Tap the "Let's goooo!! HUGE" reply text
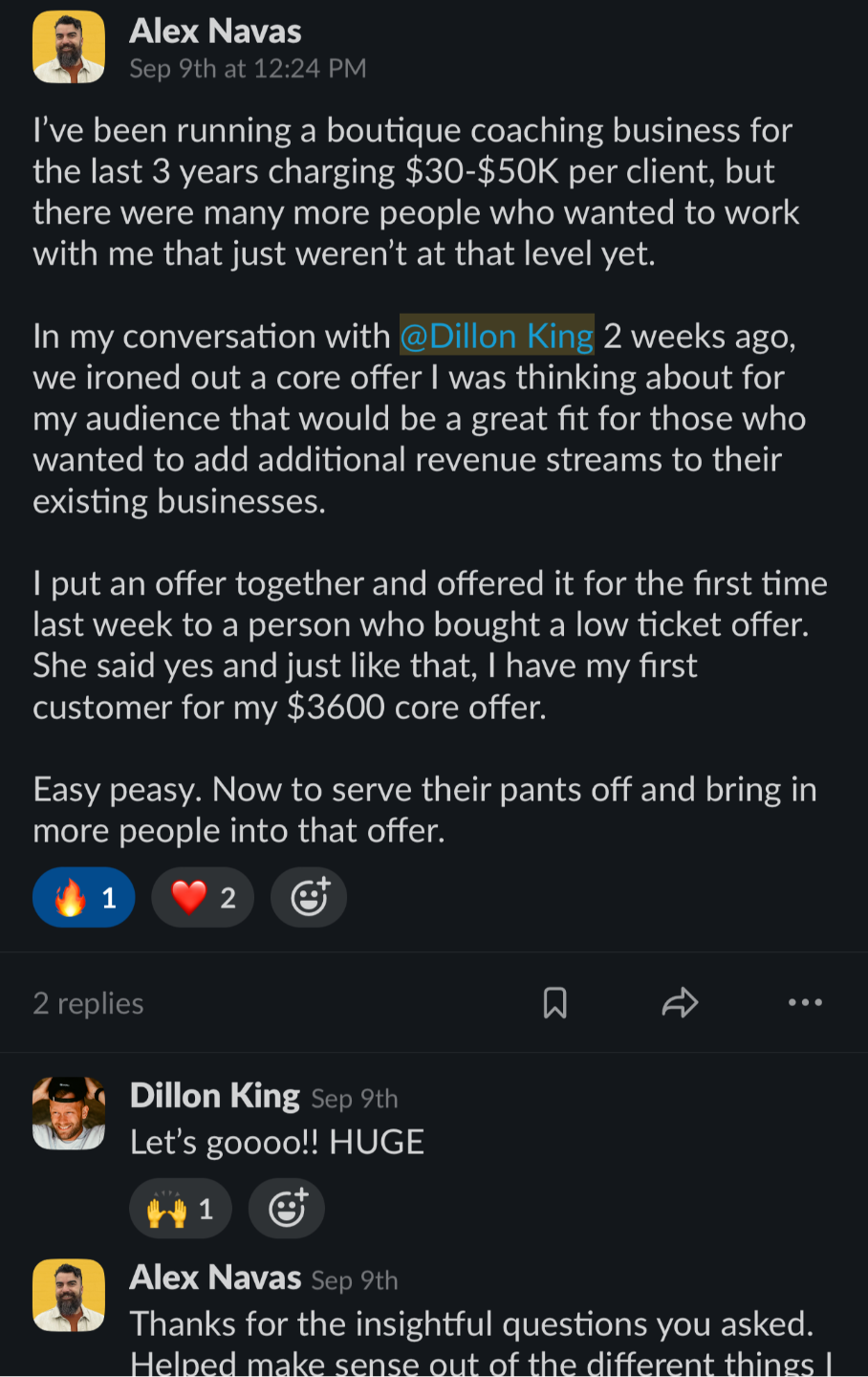The image size is (868, 1377). coord(277,1143)
